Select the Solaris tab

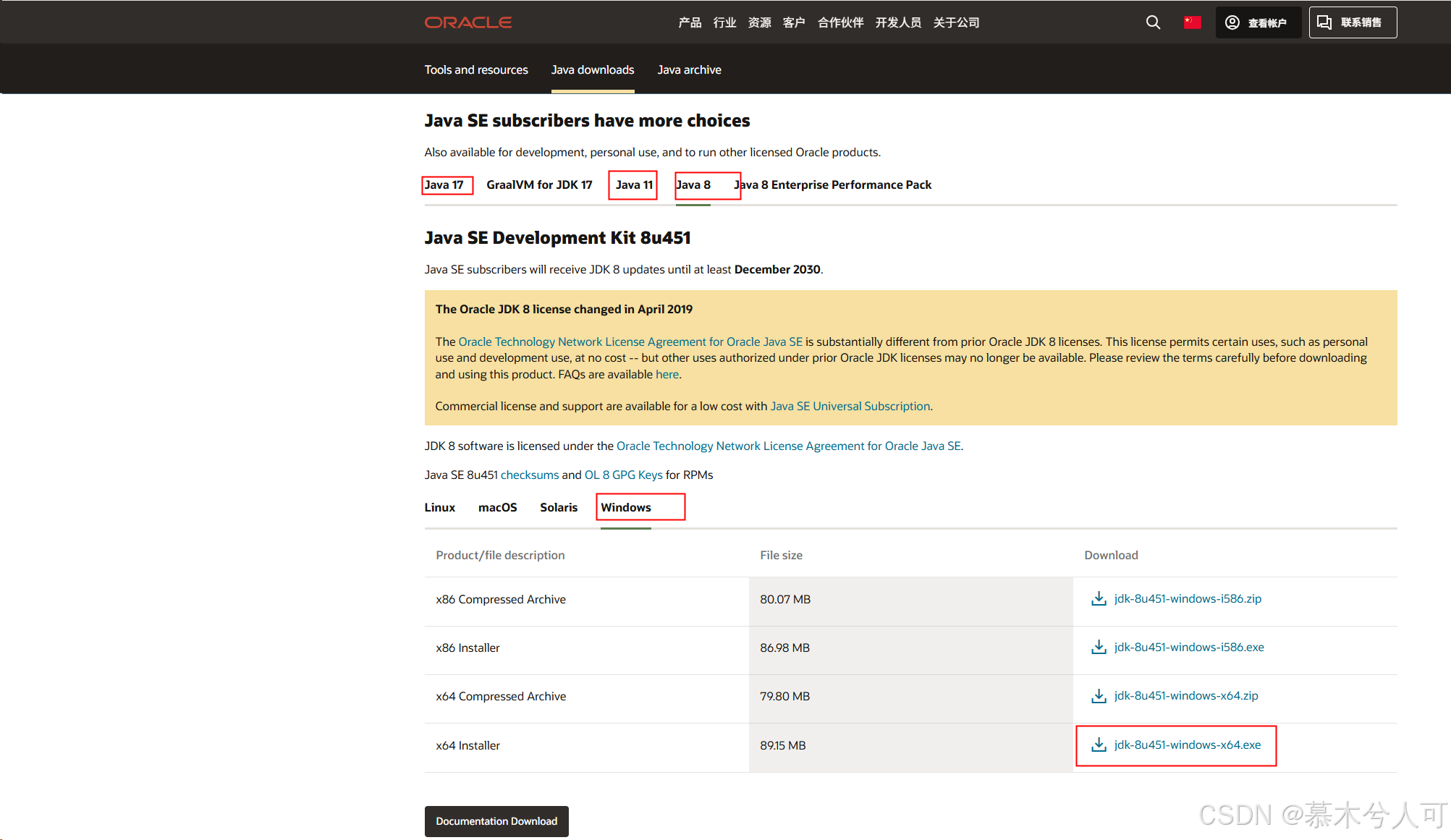click(x=559, y=507)
